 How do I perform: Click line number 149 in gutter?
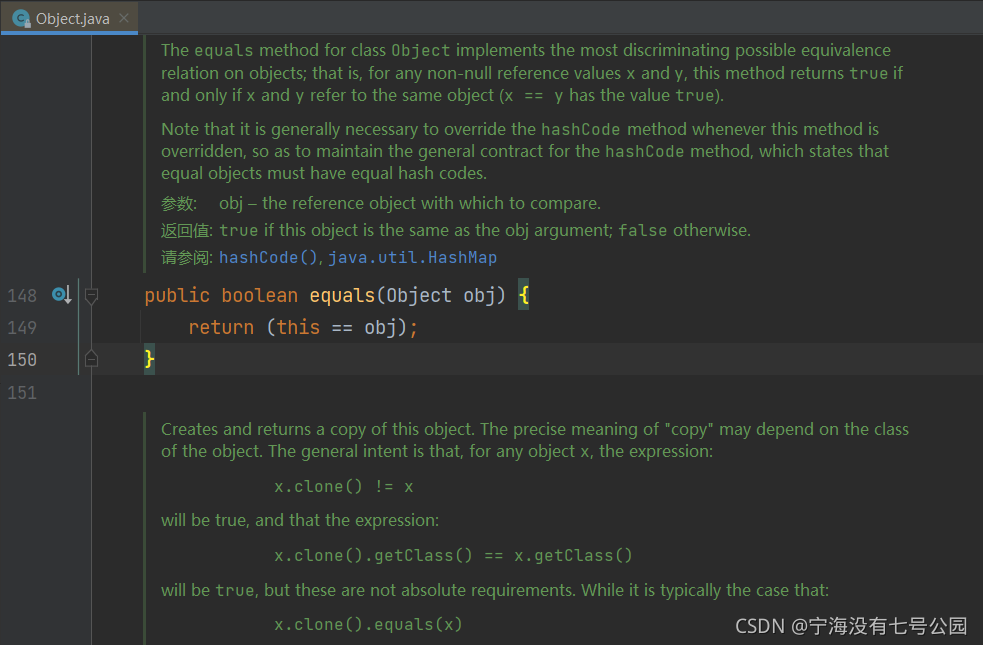22,327
